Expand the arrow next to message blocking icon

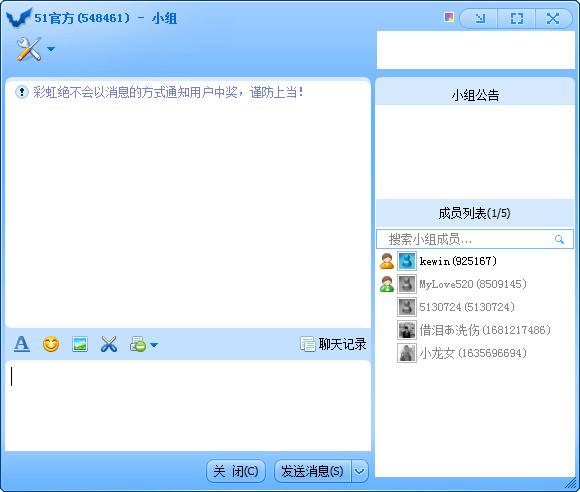[x=154, y=345]
